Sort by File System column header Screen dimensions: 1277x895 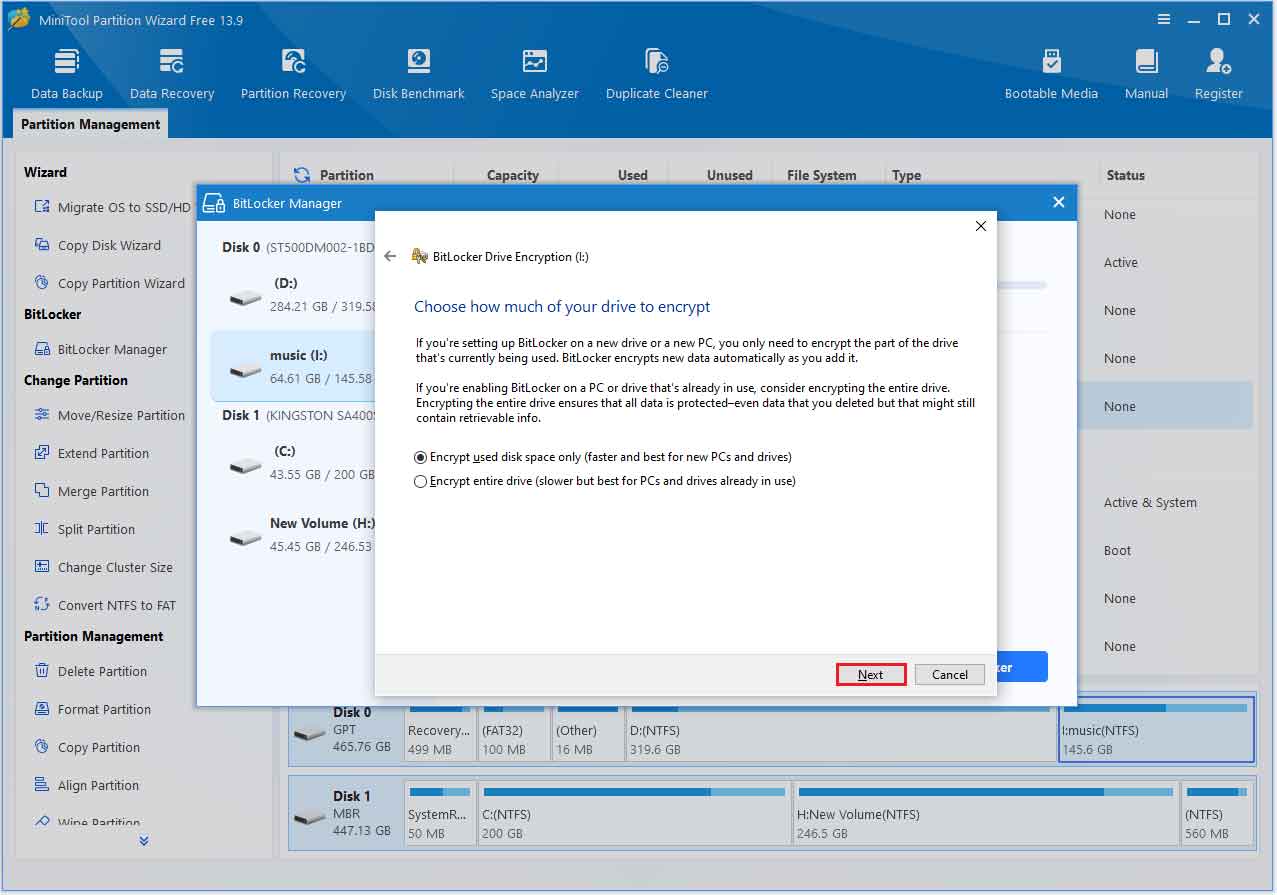coord(821,175)
